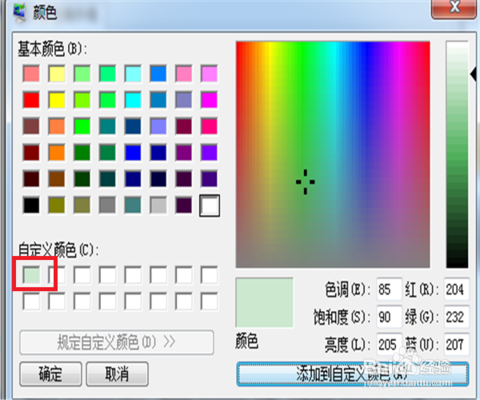Close the 颜色 dialog window
The height and width of the screenshot is (400, 480).
[x=454, y=8]
